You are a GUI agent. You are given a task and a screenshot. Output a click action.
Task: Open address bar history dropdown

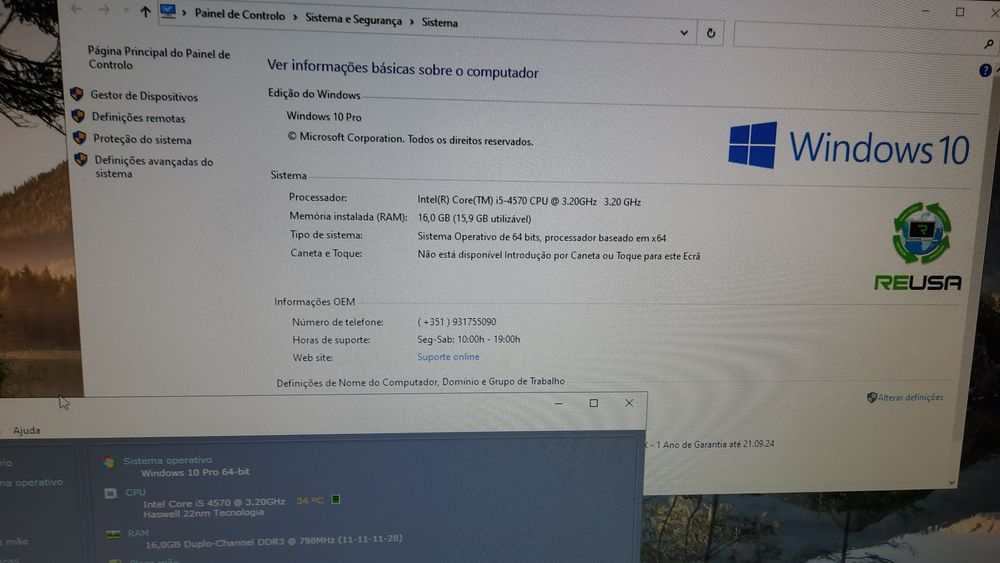pos(684,33)
